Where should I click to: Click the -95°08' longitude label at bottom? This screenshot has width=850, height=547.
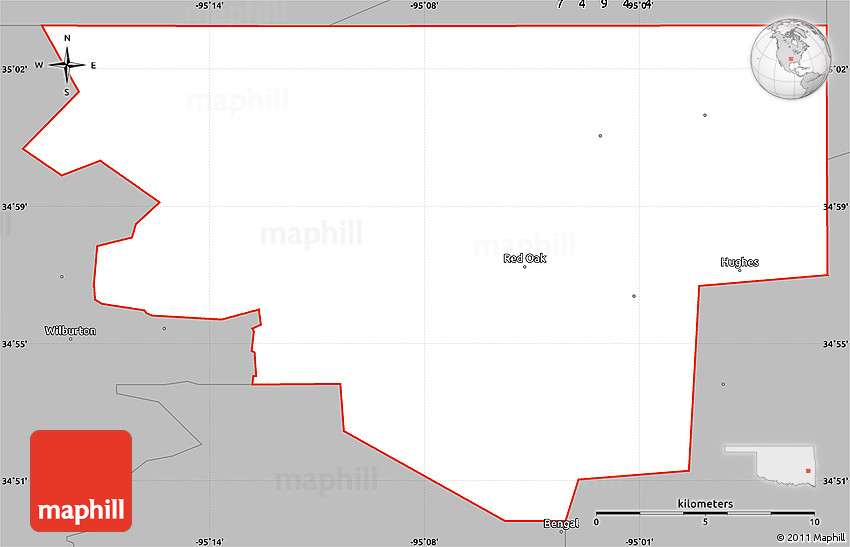click(x=424, y=541)
